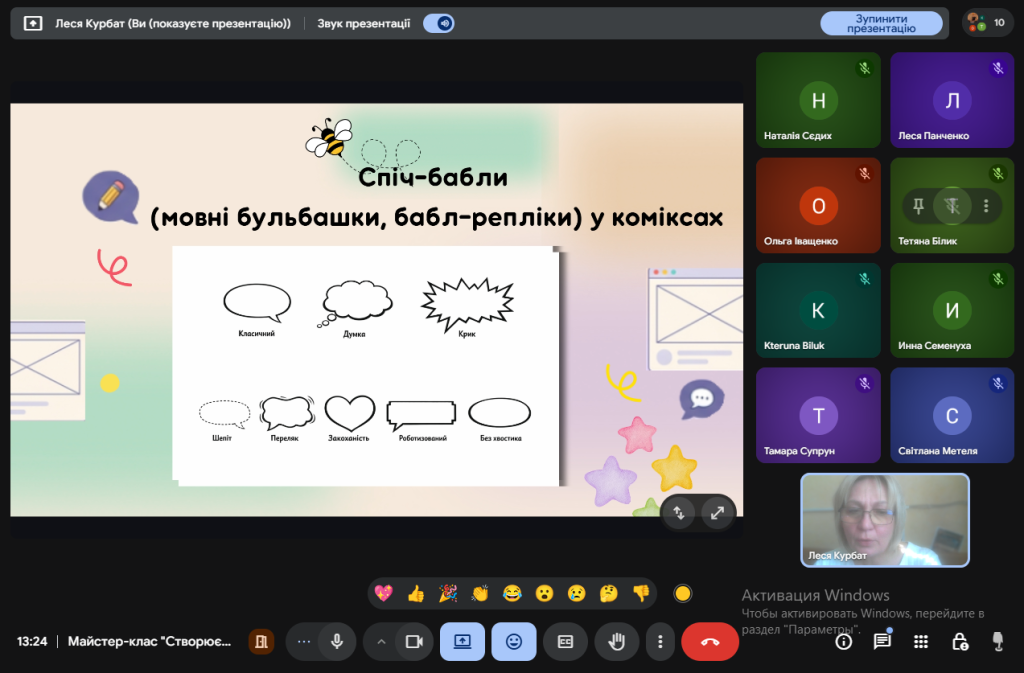Toggle the emoji reactions panel button

514,642
